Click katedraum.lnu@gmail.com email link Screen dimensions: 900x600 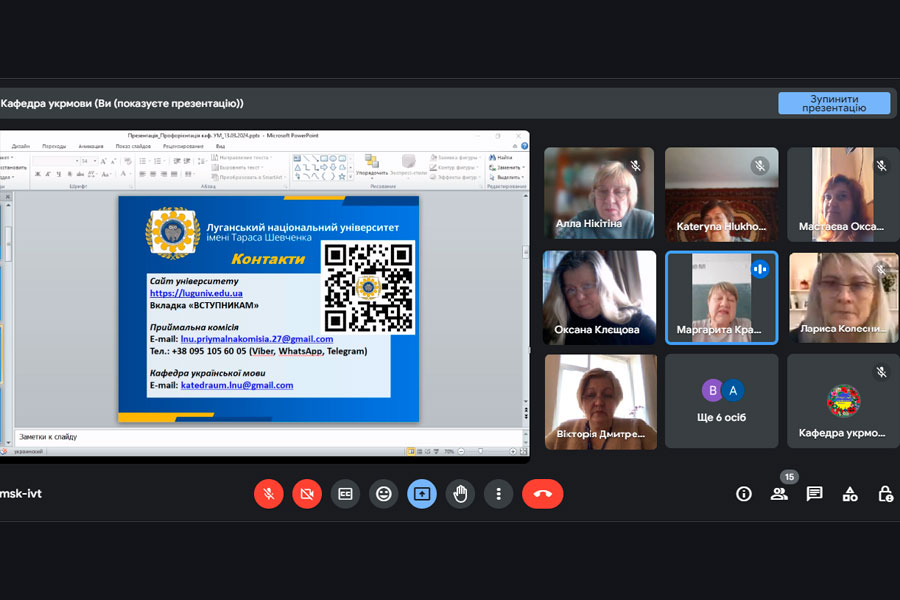point(237,385)
